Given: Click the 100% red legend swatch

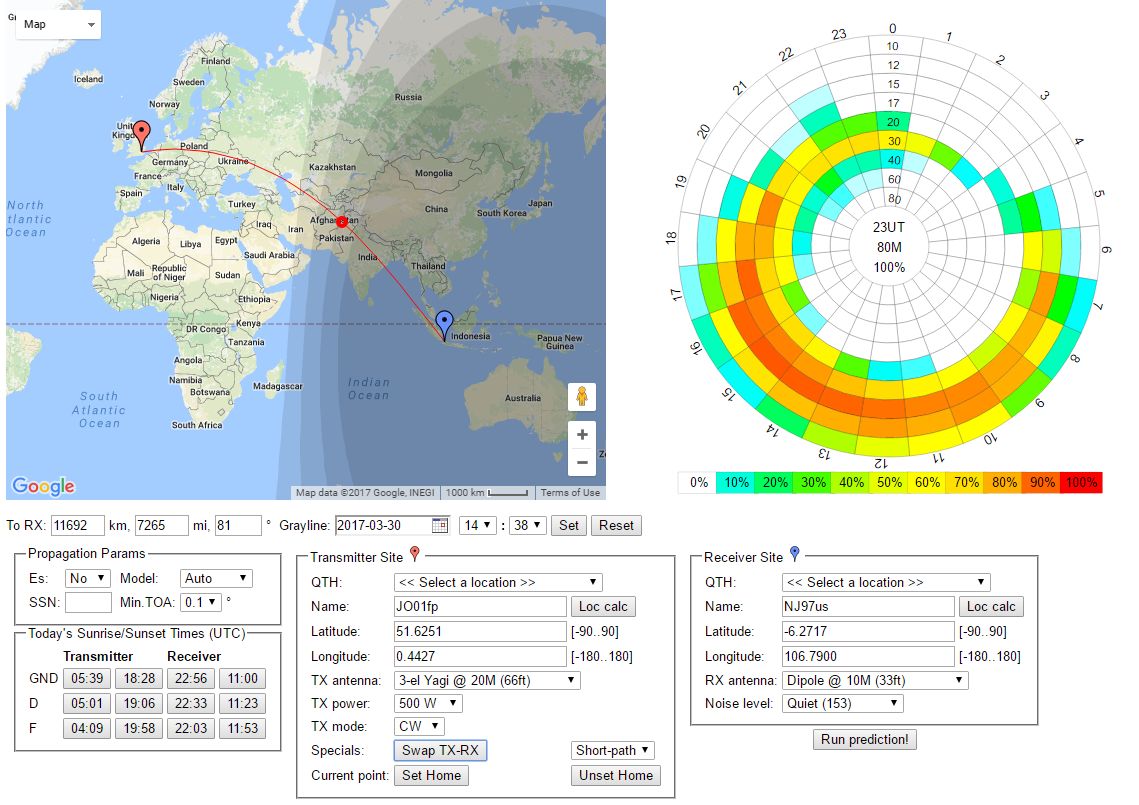Looking at the screenshot, I should click(1081, 482).
